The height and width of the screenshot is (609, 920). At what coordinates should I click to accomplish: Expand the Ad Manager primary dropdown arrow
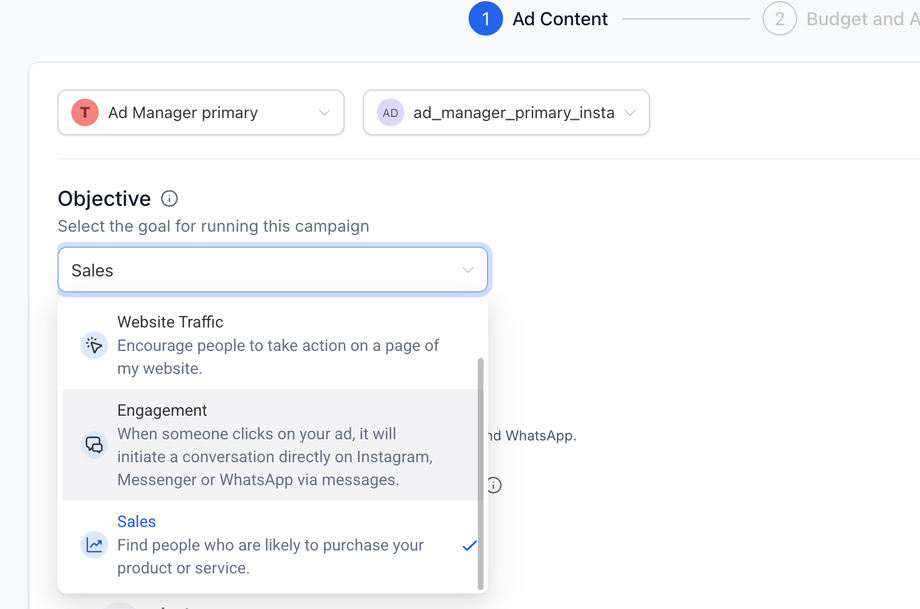click(324, 113)
